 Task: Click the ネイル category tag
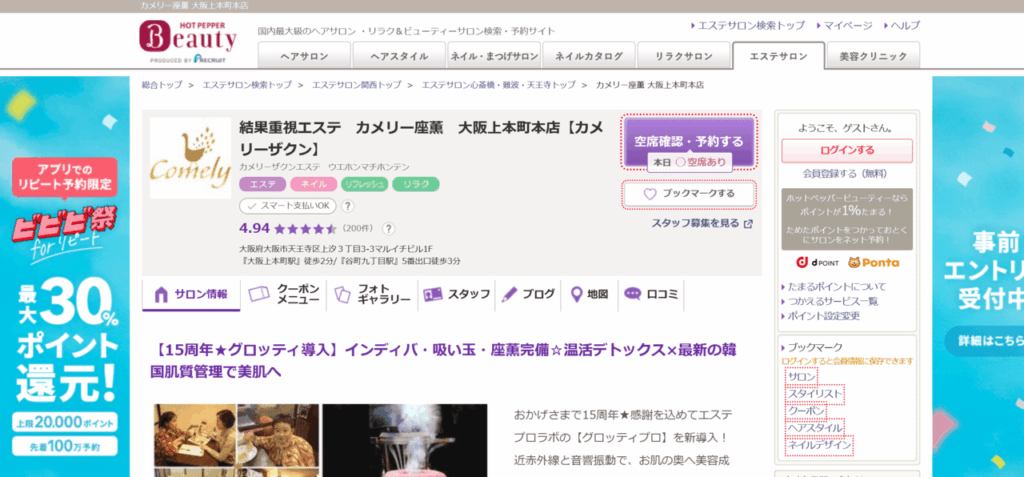click(314, 184)
